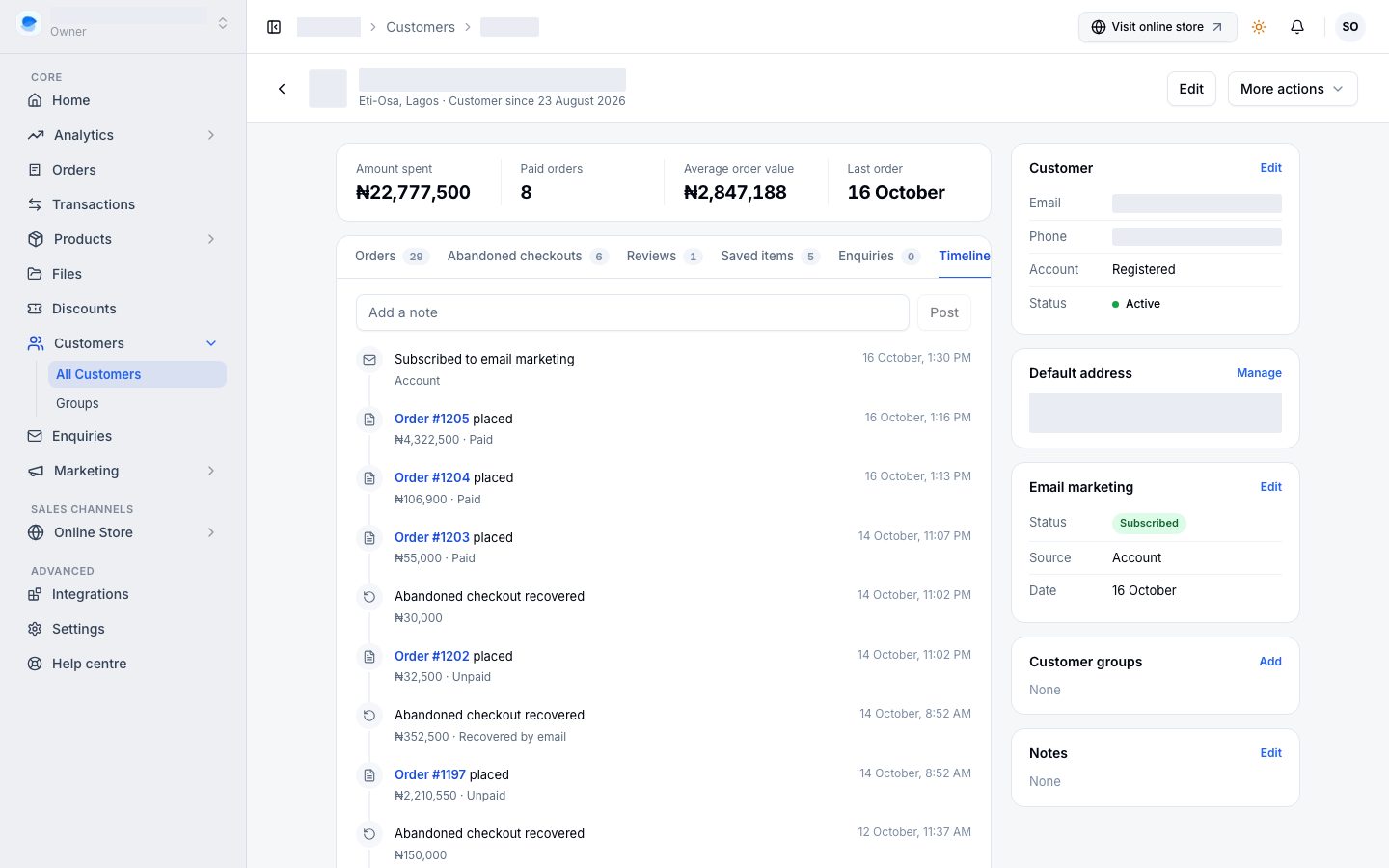
Task: Click the Add a note field
Action: pos(633,312)
